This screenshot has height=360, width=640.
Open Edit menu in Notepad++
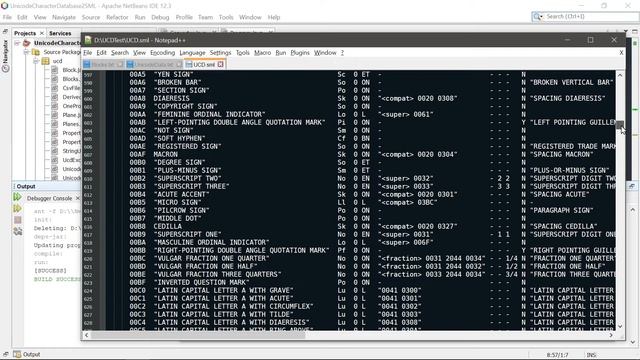(101, 53)
